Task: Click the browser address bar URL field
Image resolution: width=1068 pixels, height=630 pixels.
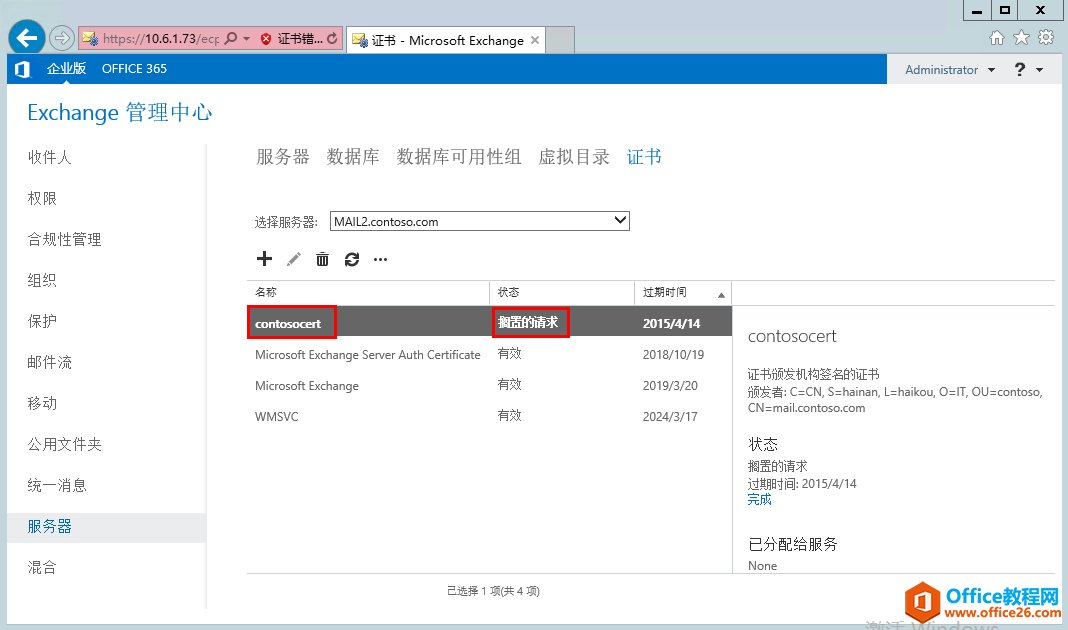Action: click(x=160, y=37)
